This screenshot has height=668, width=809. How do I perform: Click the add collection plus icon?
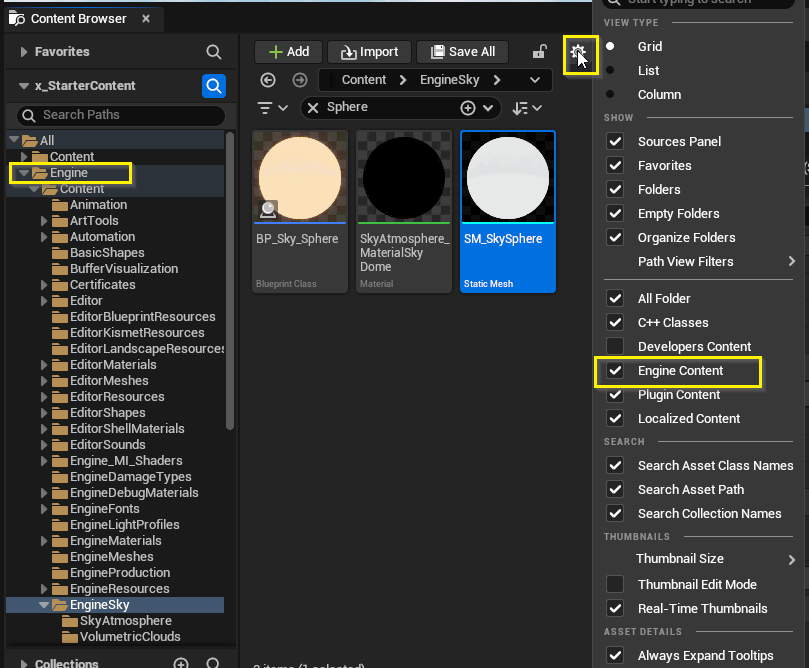click(x=181, y=663)
